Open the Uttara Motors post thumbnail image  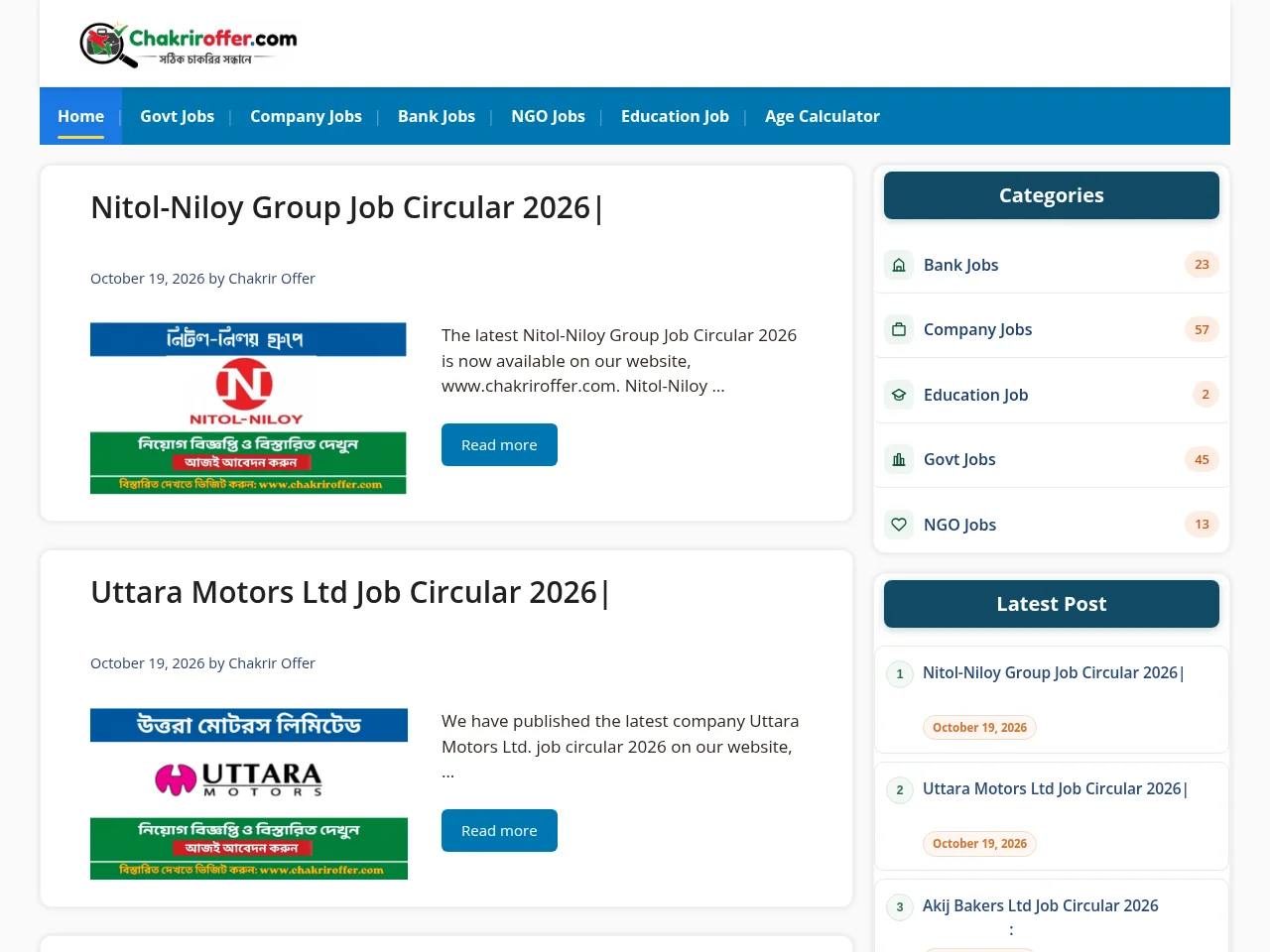point(249,793)
